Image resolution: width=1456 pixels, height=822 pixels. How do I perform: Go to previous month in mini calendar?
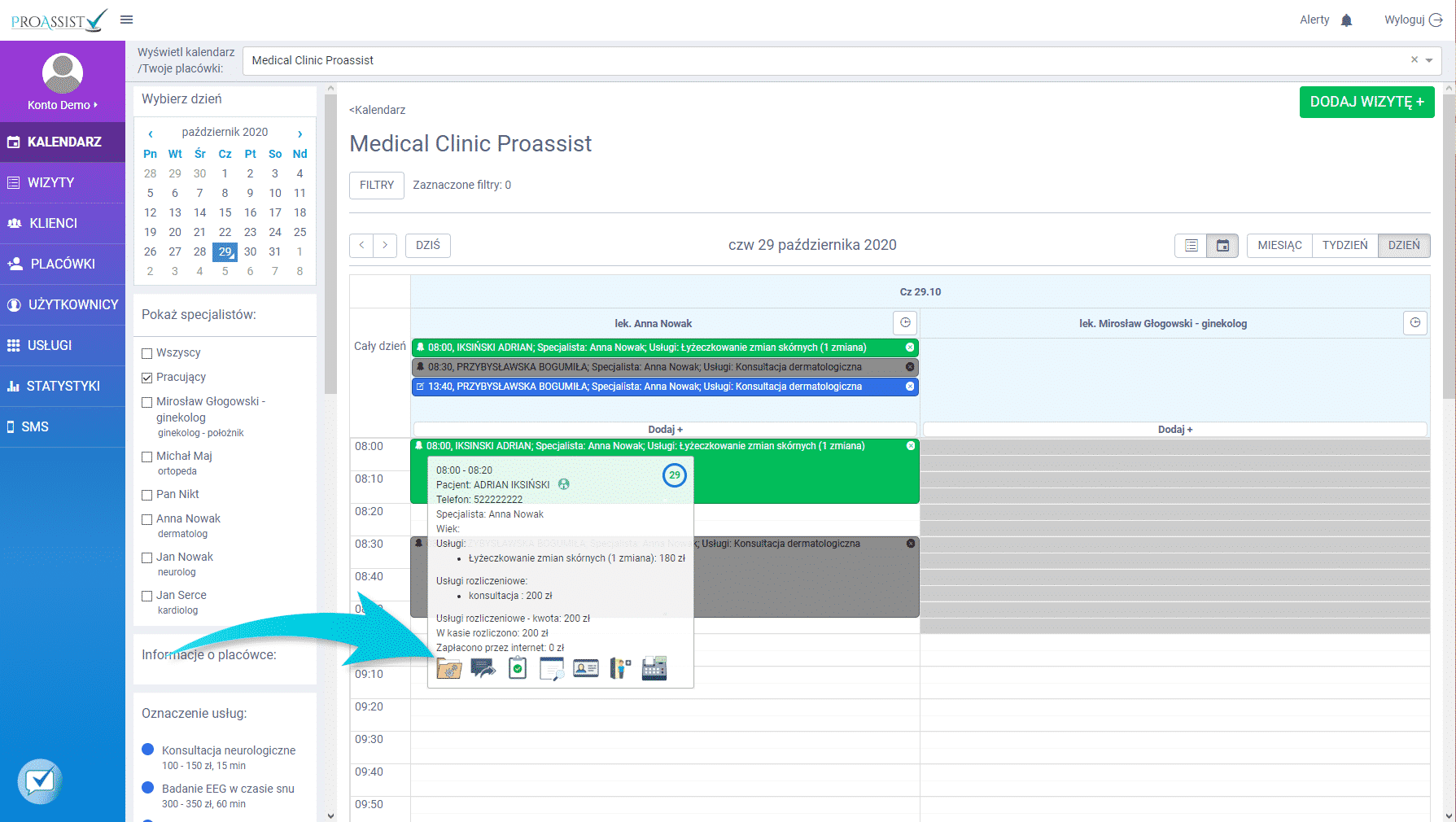click(151, 133)
